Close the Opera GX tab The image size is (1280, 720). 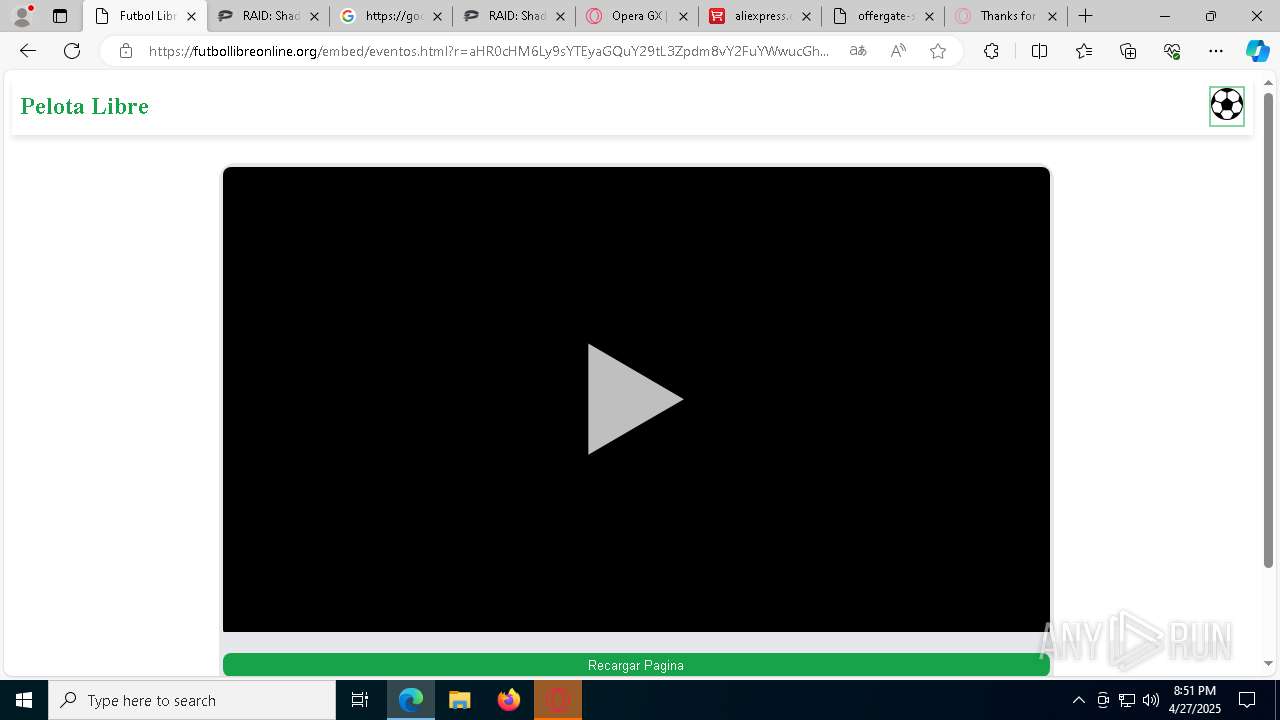[683, 17]
